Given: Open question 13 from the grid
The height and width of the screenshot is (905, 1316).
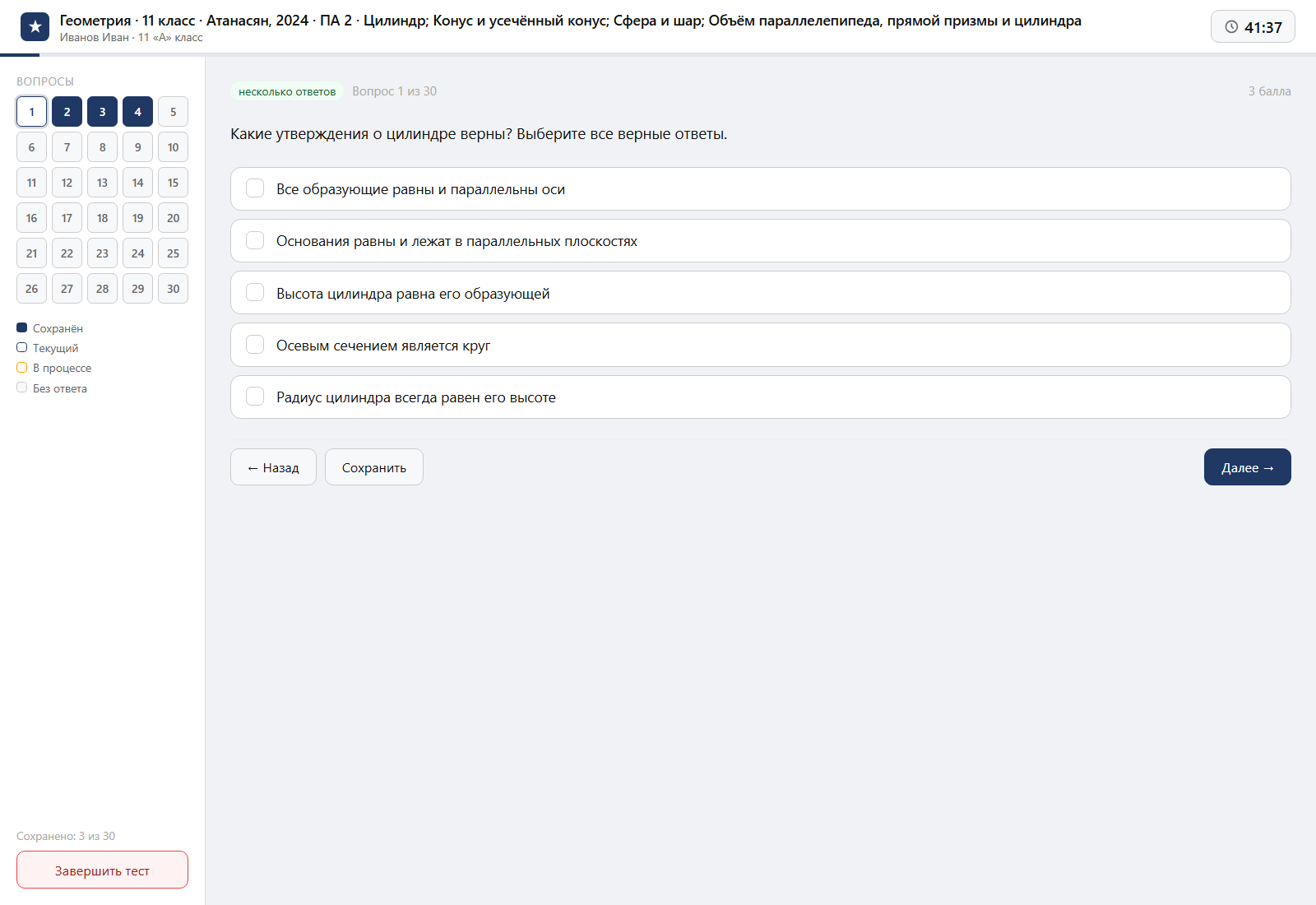Looking at the screenshot, I should (x=102, y=183).
